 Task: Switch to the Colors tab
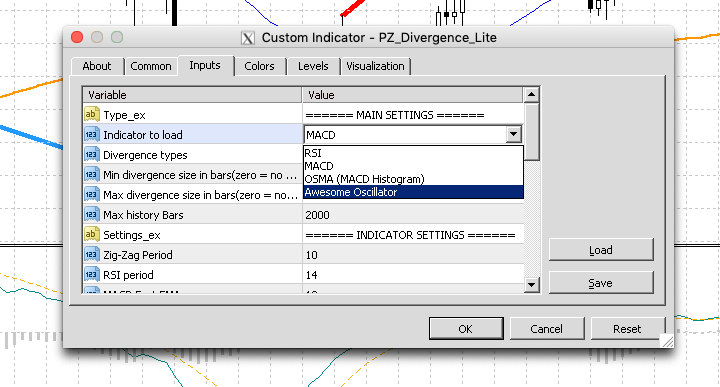point(259,66)
